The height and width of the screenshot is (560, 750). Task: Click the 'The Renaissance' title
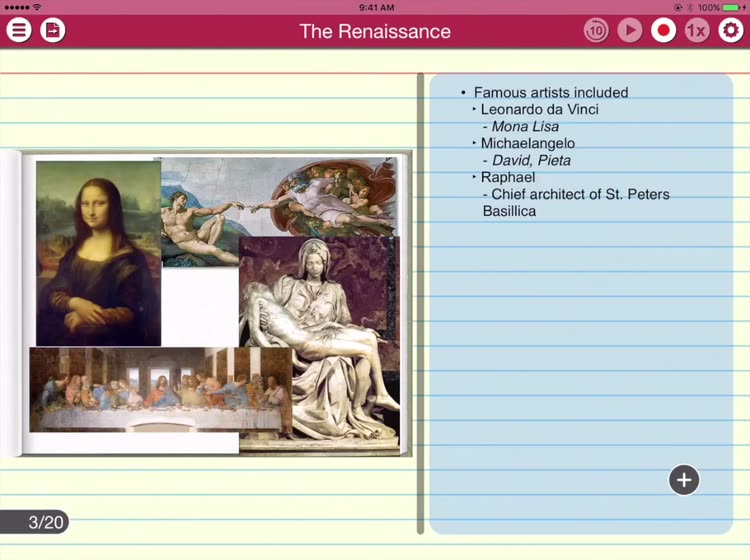[x=375, y=31]
